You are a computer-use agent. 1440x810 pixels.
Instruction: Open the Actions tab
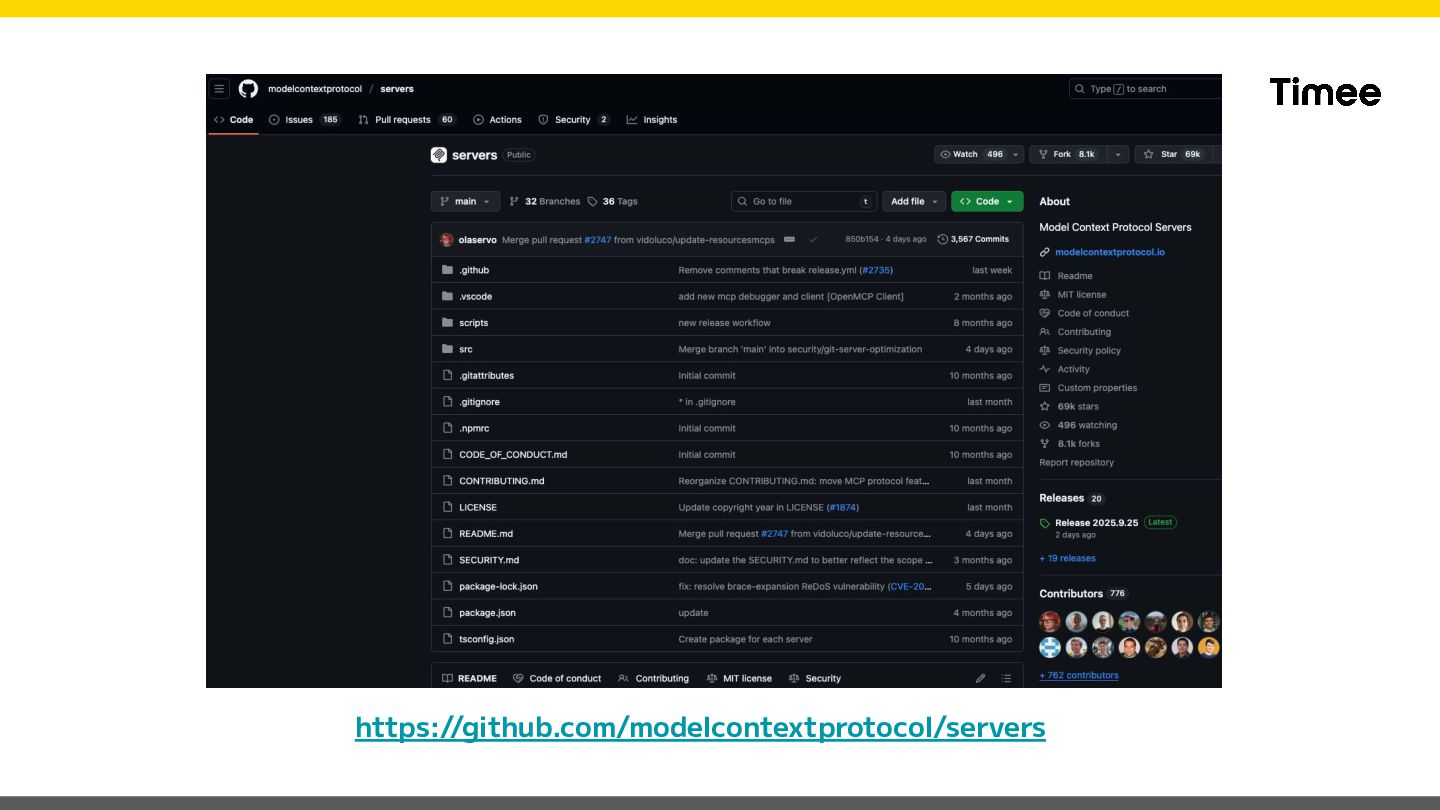[x=498, y=120]
